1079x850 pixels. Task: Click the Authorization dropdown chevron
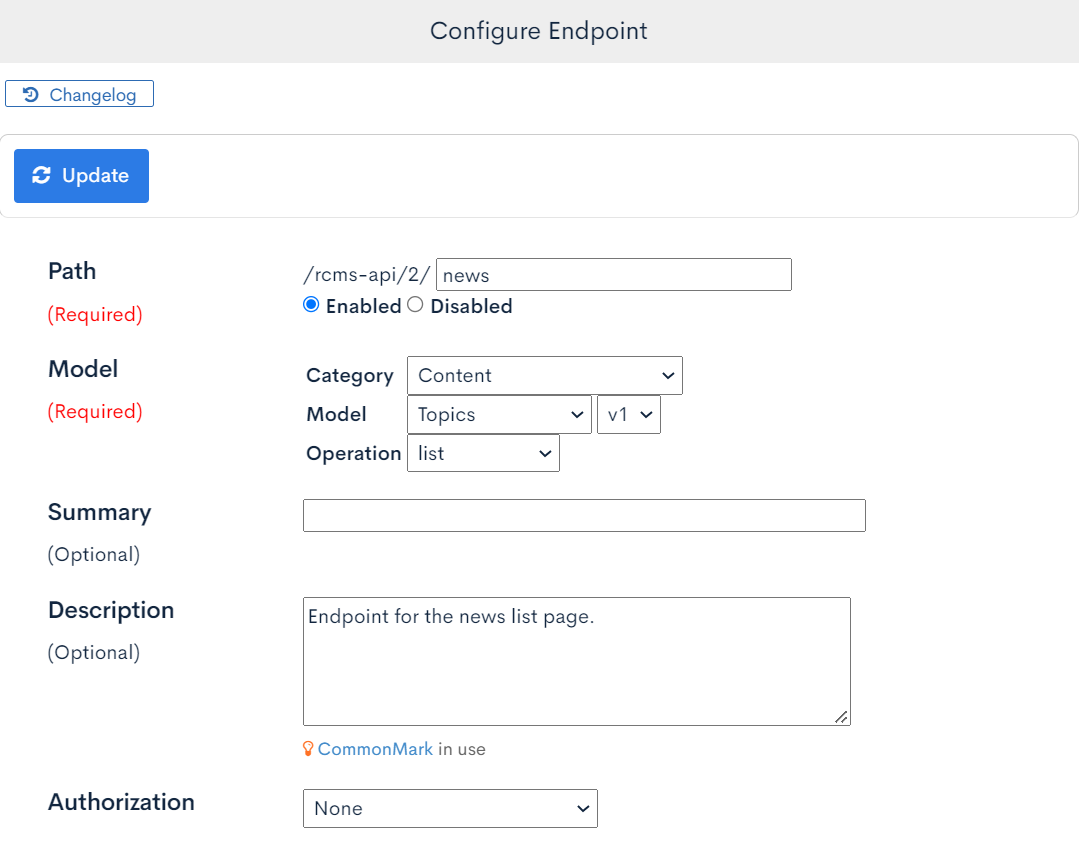tap(582, 808)
